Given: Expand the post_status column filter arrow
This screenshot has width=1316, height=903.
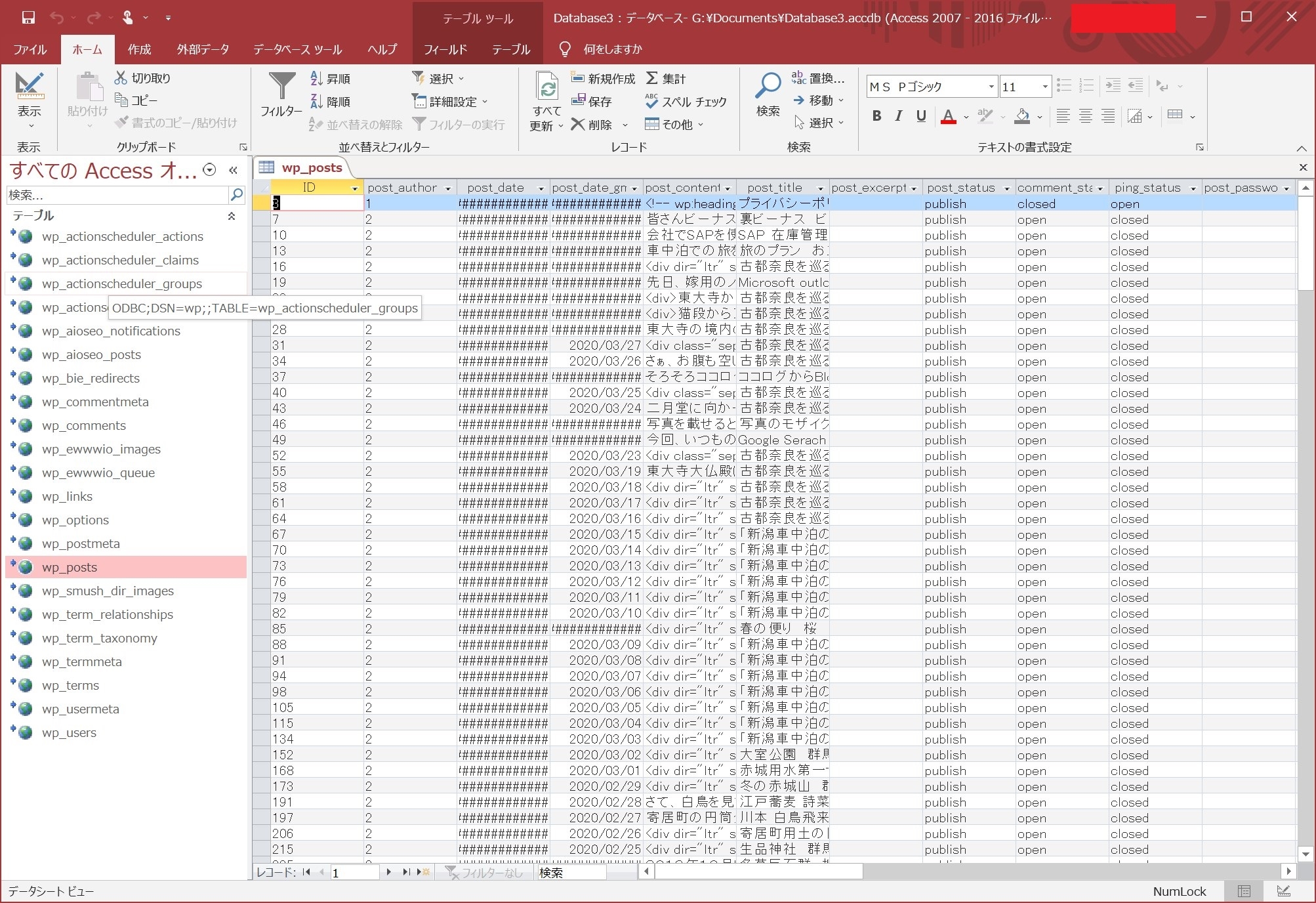Looking at the screenshot, I should click(1006, 188).
